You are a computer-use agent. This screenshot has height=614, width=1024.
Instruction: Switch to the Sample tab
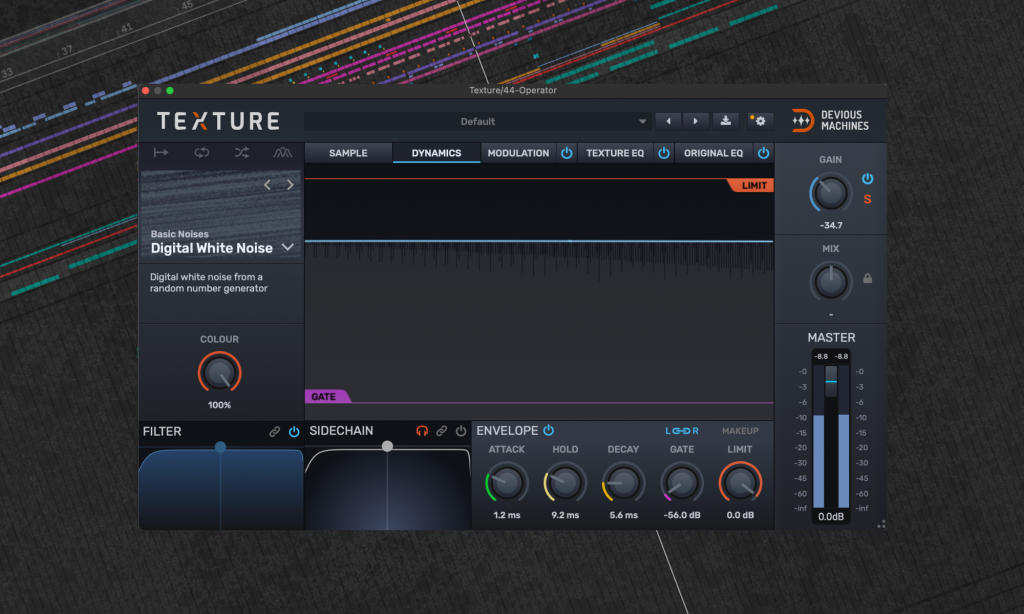tap(348, 153)
